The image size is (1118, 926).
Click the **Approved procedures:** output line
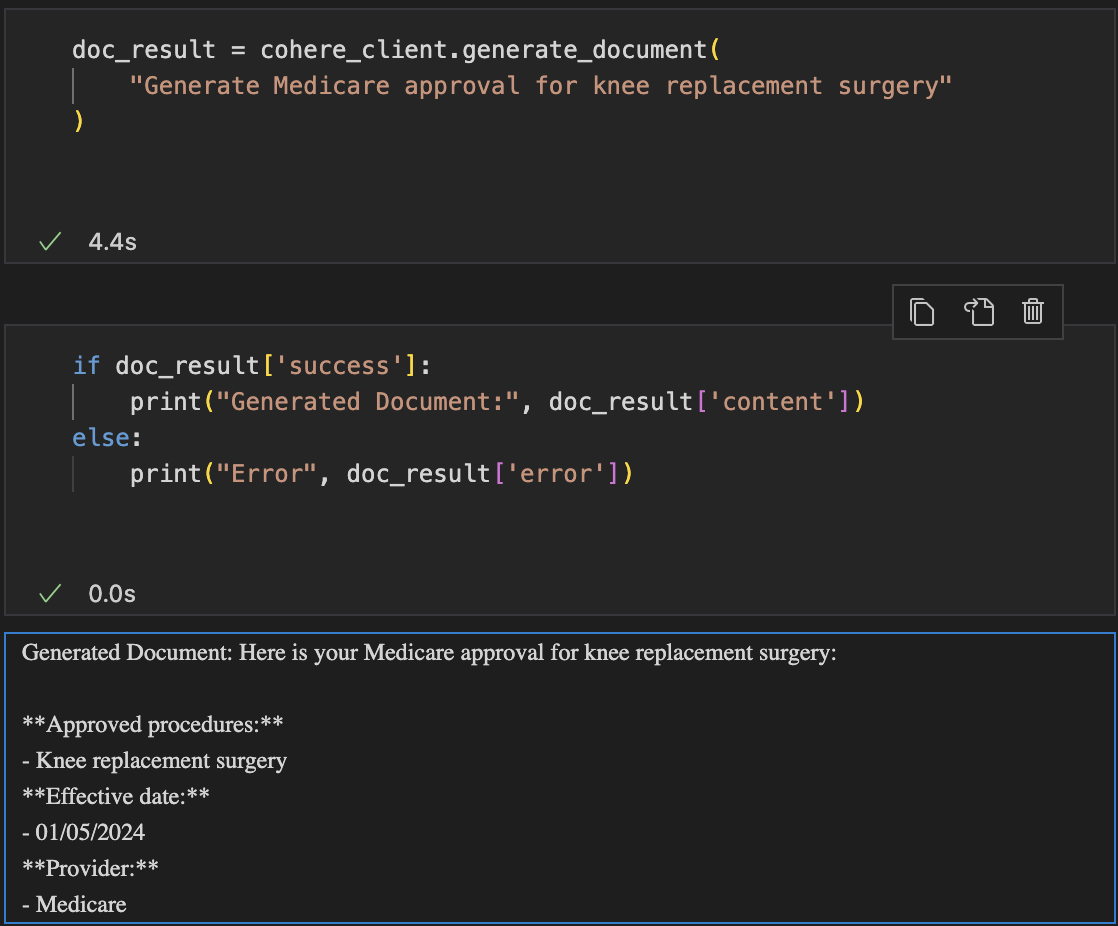point(153,724)
